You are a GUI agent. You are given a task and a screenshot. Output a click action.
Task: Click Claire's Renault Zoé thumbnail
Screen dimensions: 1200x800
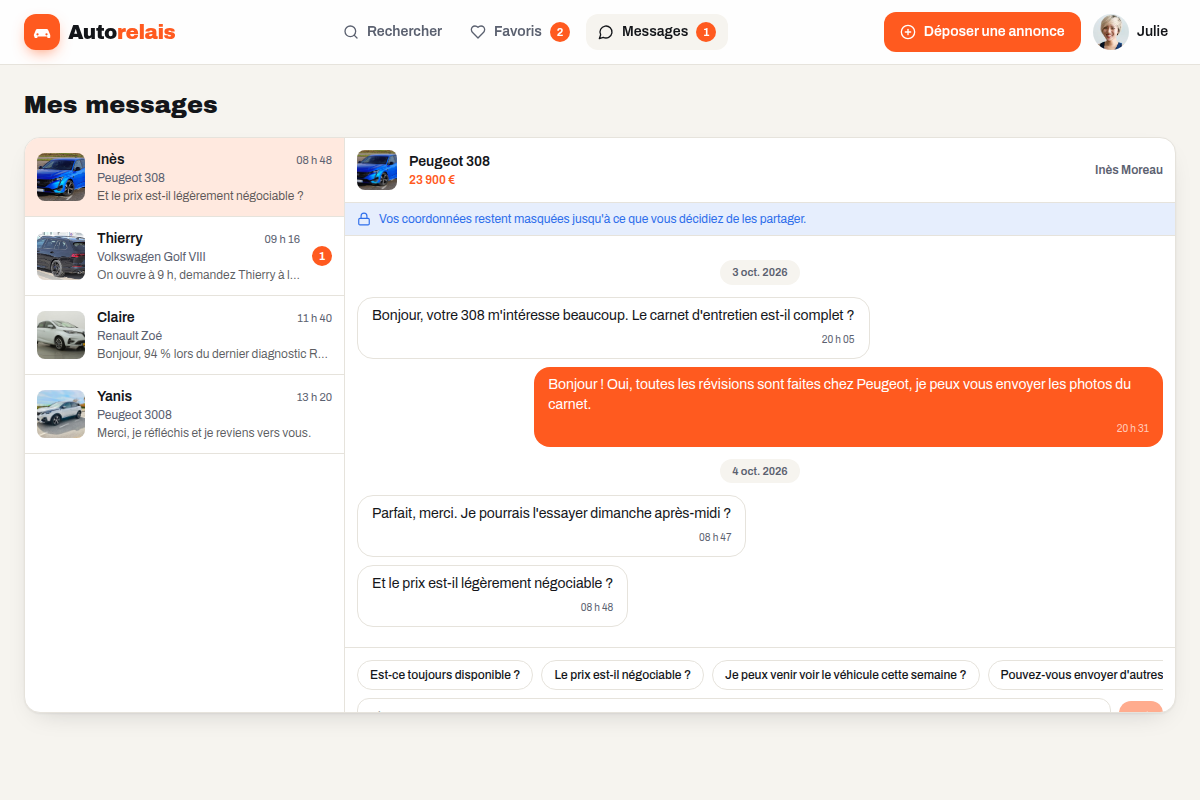pyautogui.click(x=61, y=335)
